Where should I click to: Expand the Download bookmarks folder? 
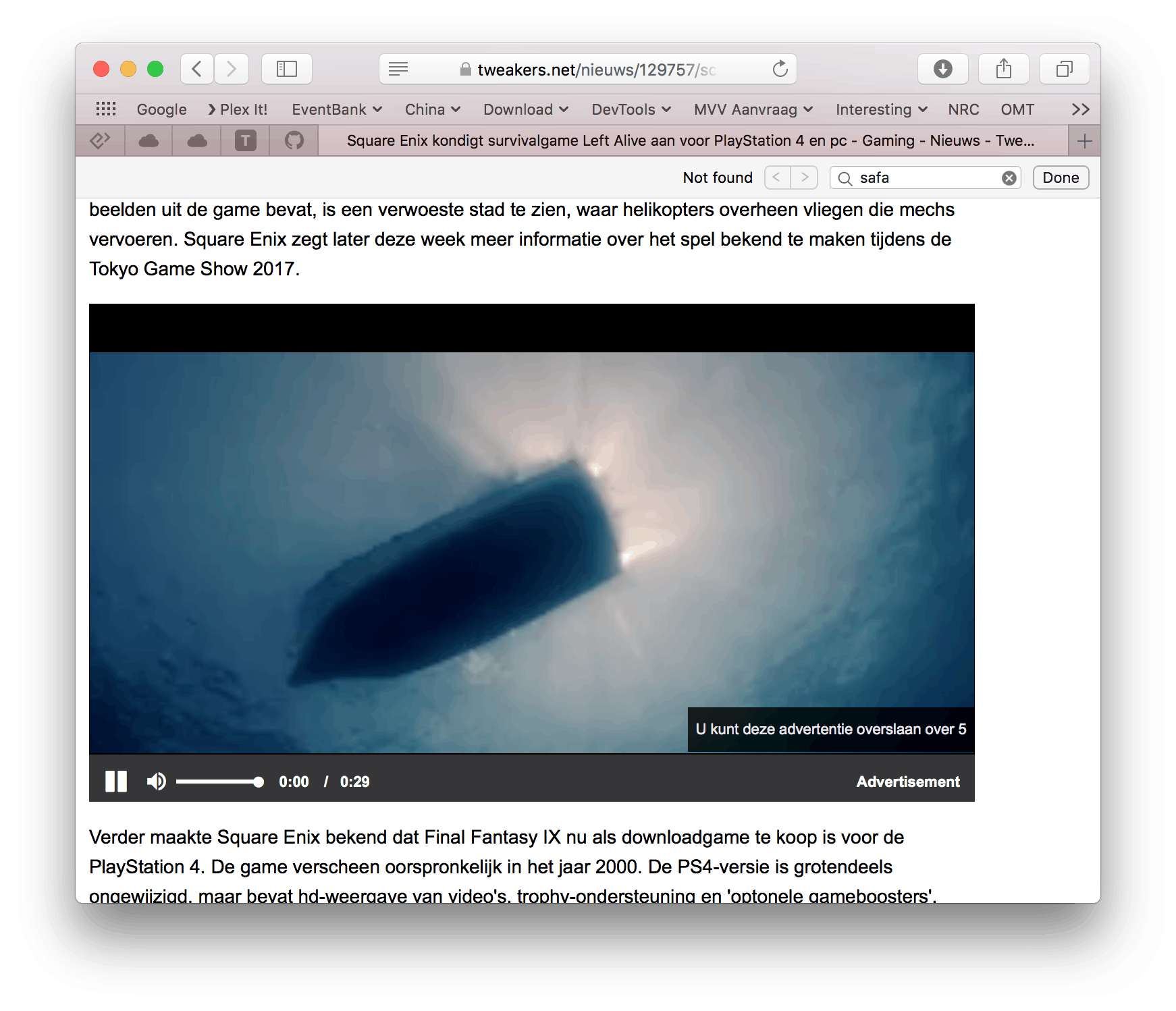tap(526, 109)
